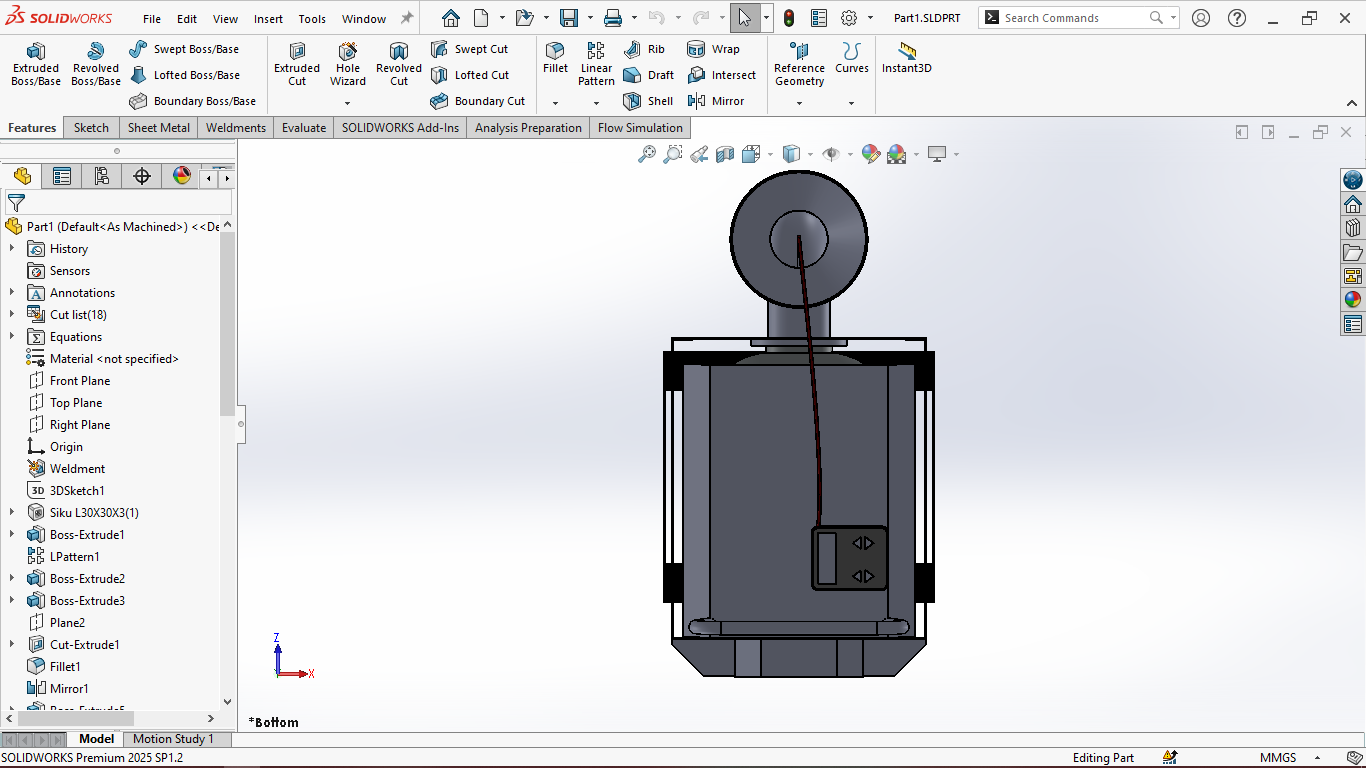
Task: Expand the Annotations tree node
Action: click(12, 293)
